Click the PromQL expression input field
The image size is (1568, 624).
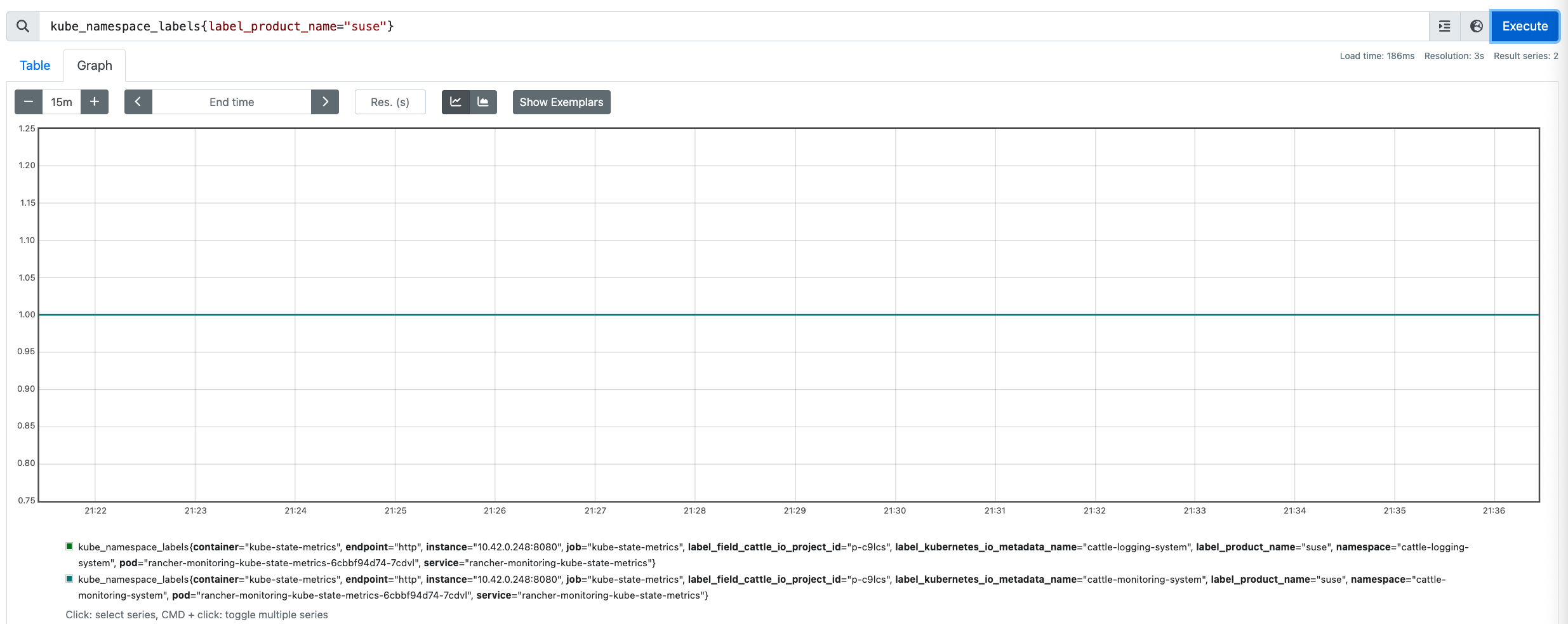click(734, 26)
